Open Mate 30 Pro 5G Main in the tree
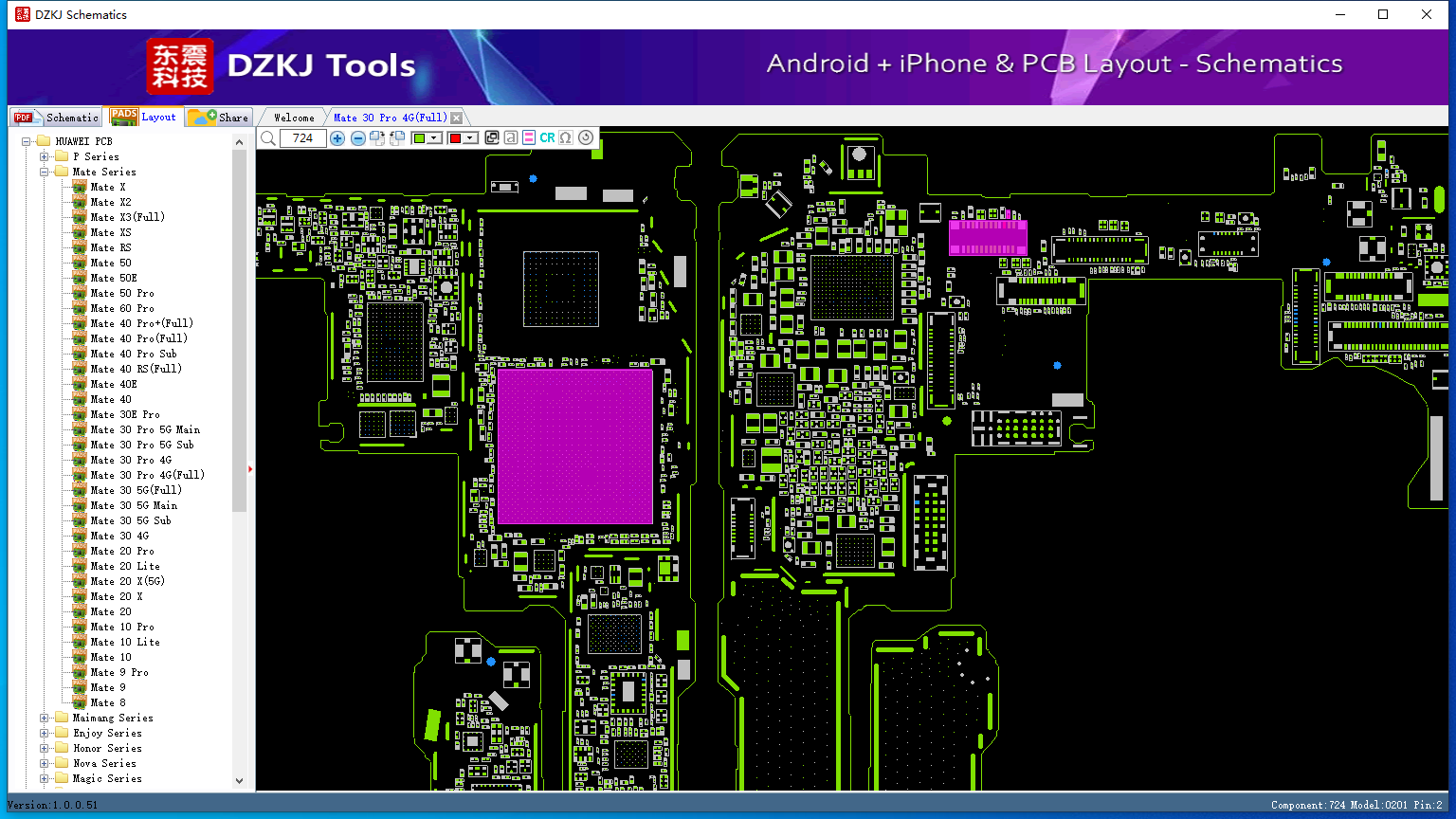1456x819 pixels. click(x=145, y=430)
